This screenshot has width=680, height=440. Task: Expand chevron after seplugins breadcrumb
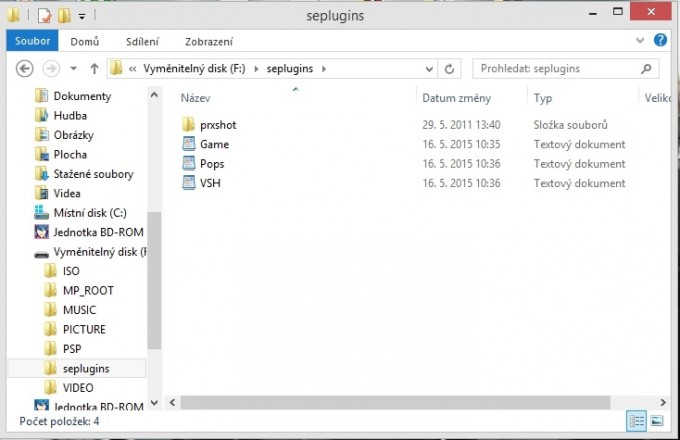coord(324,68)
